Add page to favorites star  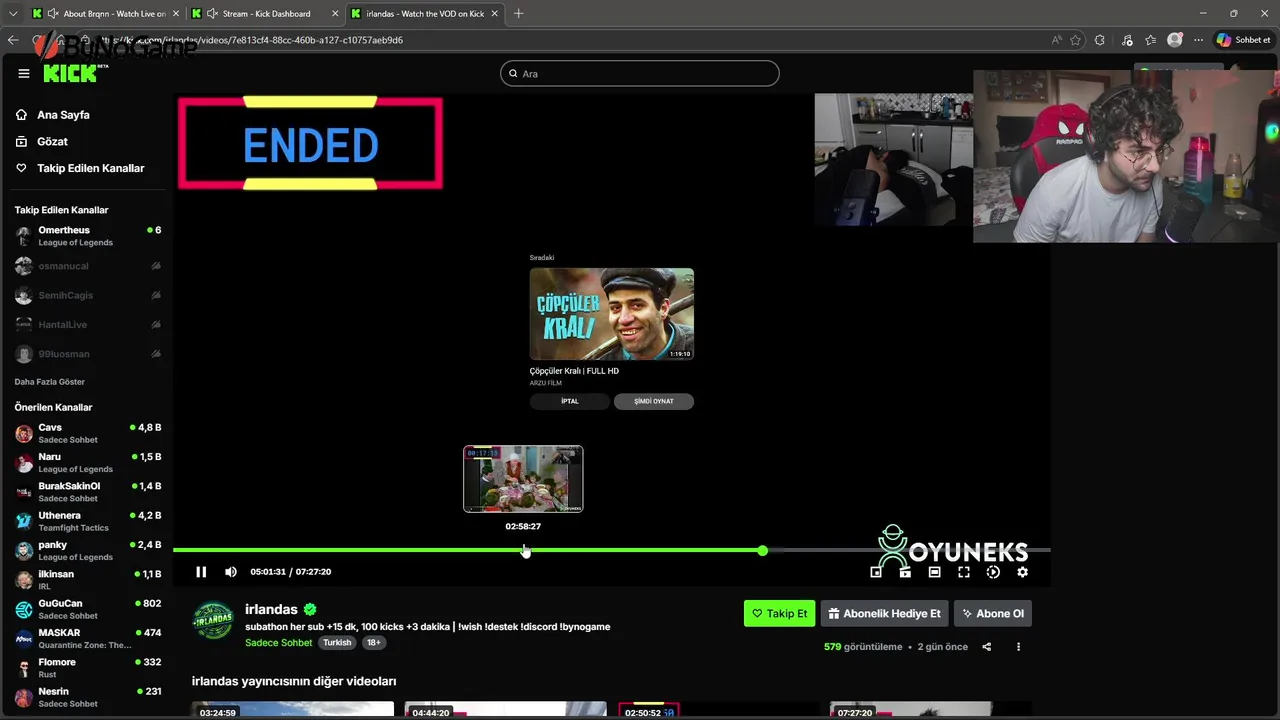1076,40
